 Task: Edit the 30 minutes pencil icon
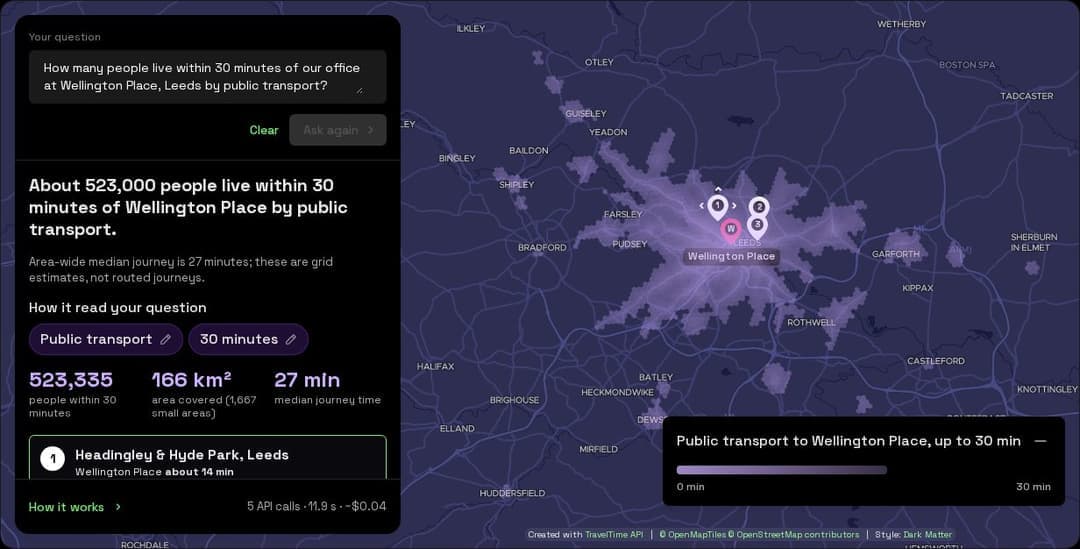tap(291, 339)
